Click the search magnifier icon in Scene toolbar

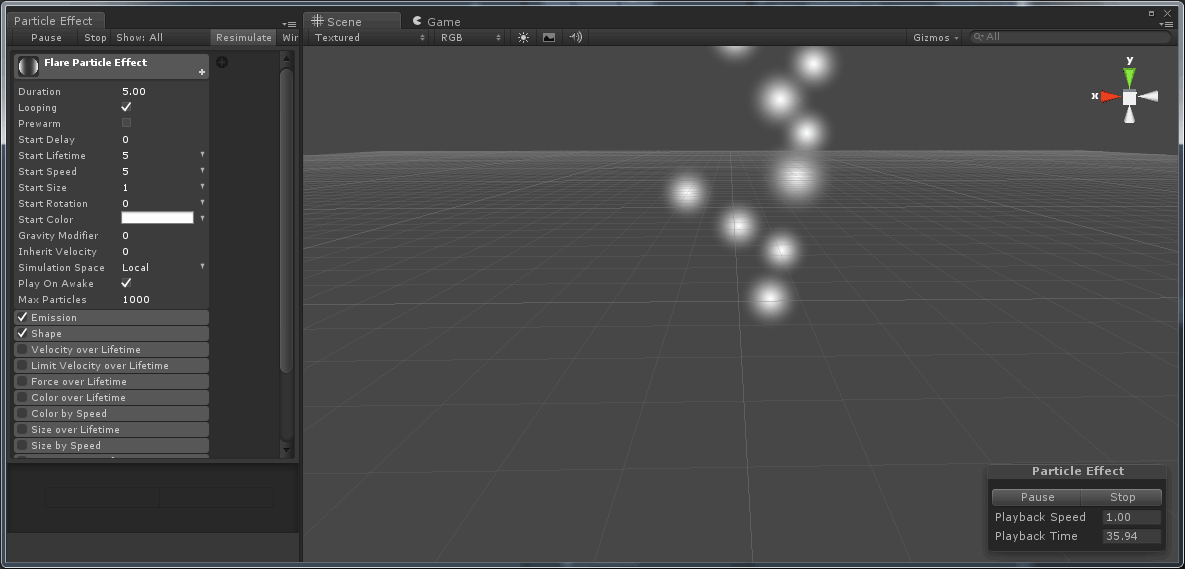coord(979,37)
